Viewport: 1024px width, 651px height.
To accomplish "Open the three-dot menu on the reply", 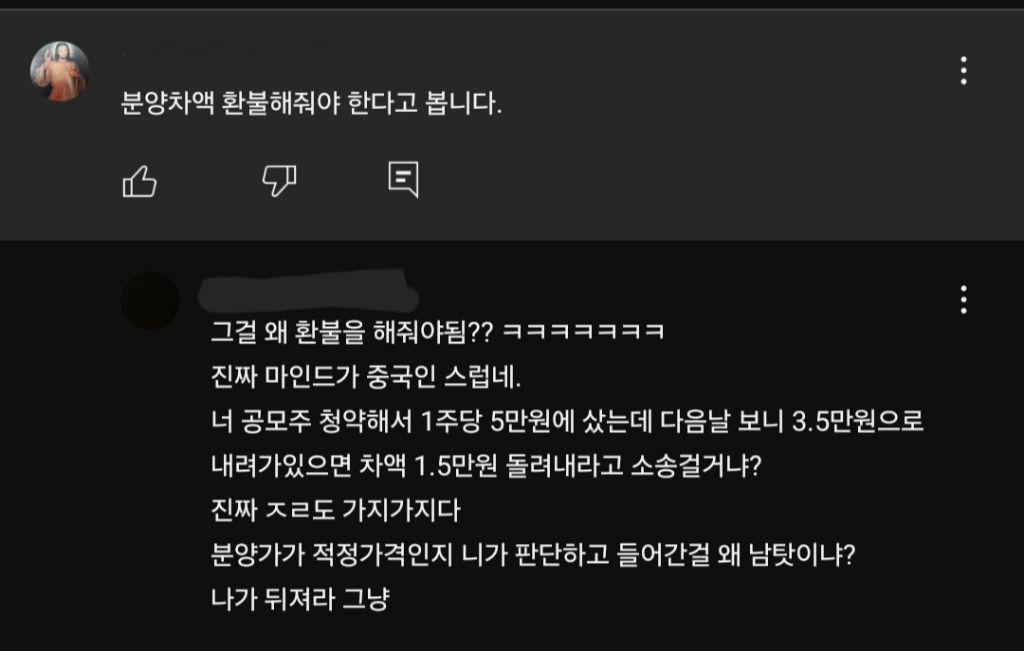I will tap(964, 300).
